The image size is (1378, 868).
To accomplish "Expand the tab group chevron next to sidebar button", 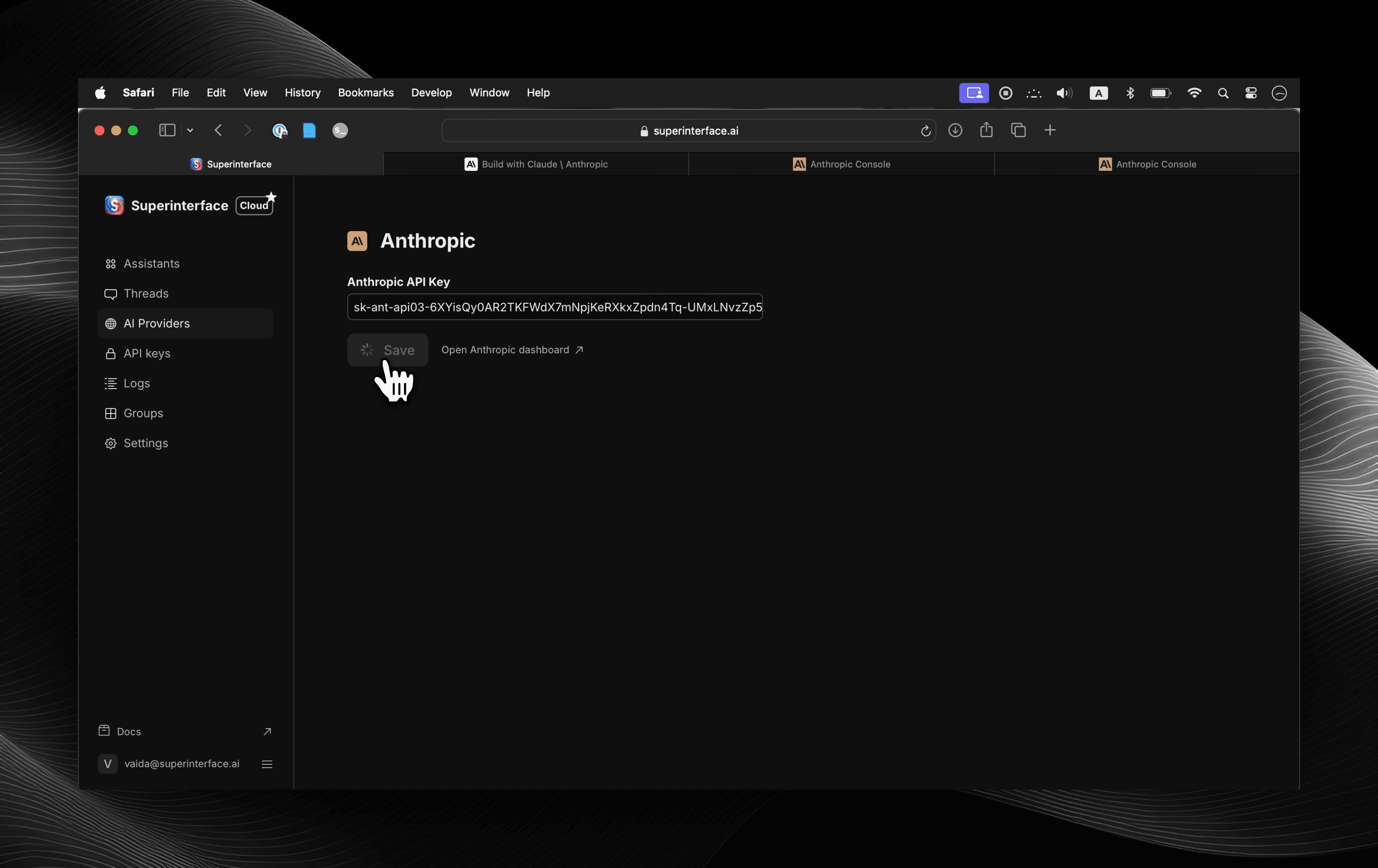I will pyautogui.click(x=189, y=130).
